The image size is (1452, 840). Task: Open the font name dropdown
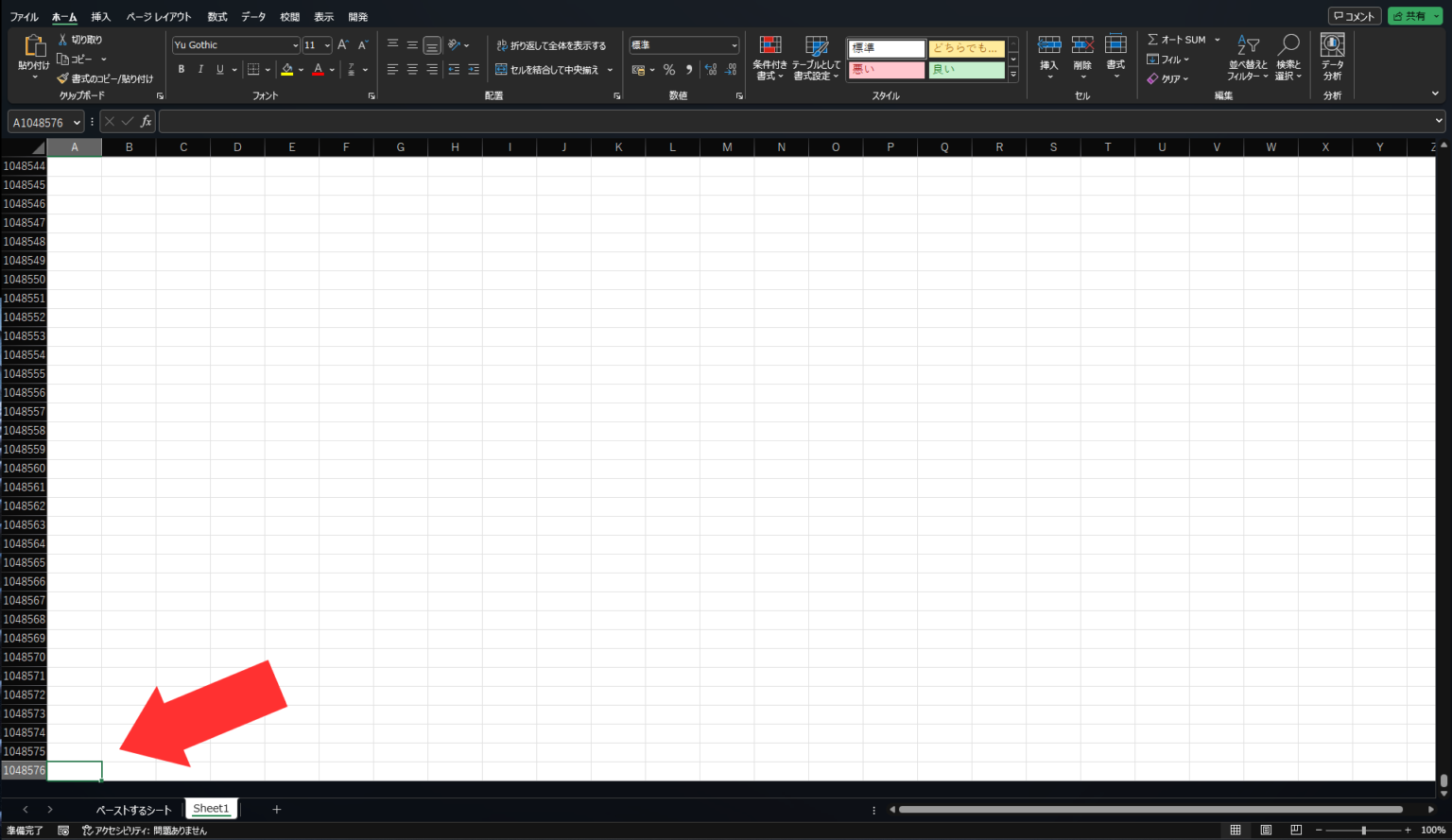click(x=296, y=44)
